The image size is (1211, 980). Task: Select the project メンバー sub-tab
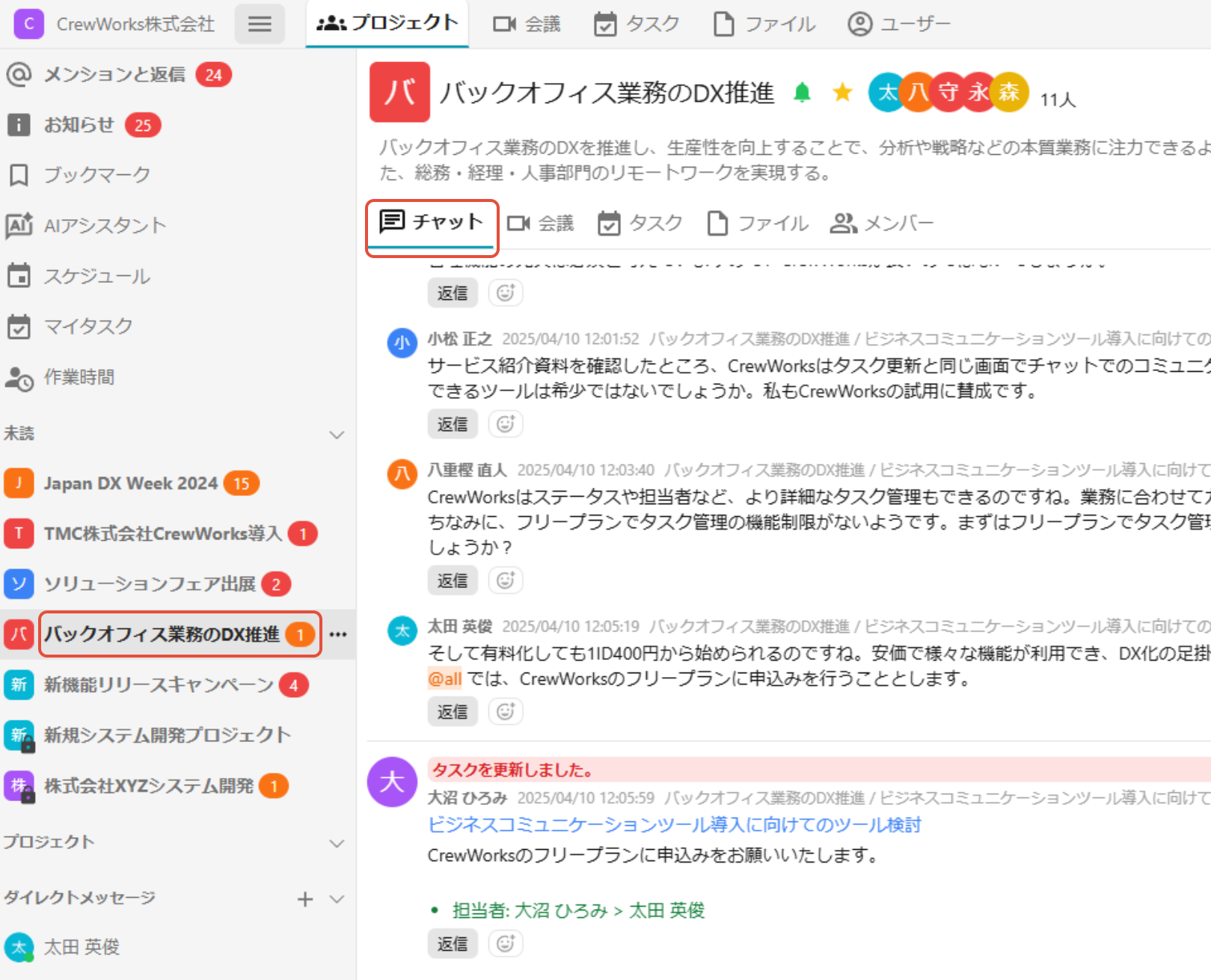coord(882,223)
